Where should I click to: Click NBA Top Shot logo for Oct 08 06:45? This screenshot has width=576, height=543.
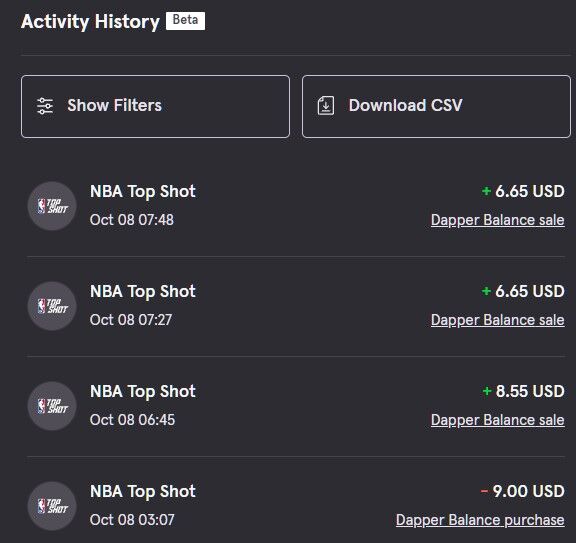(52, 406)
